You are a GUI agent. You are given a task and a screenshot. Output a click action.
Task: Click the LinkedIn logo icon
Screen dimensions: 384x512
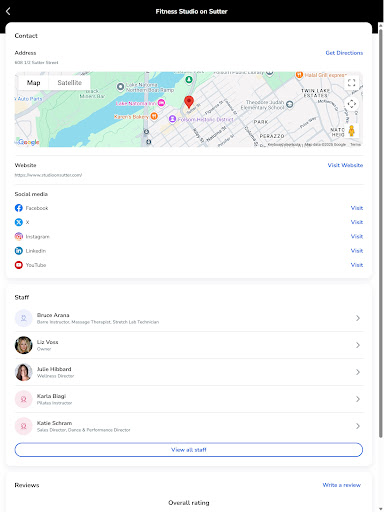(x=19, y=251)
